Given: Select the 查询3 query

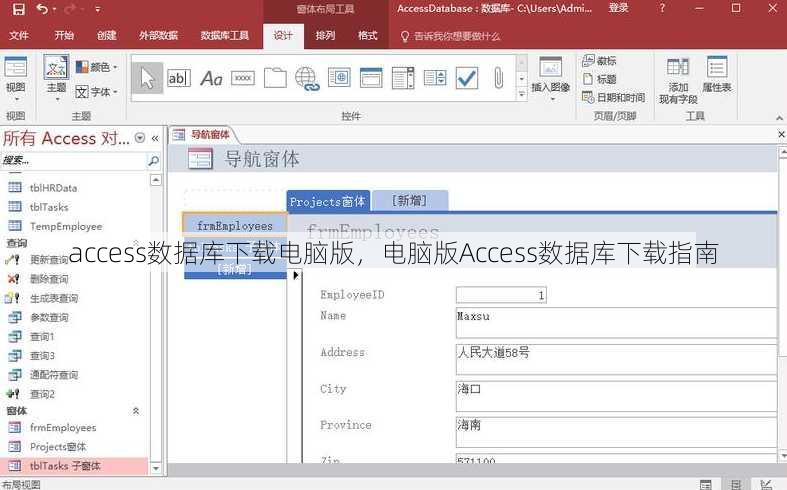Looking at the screenshot, I should 42,355.
